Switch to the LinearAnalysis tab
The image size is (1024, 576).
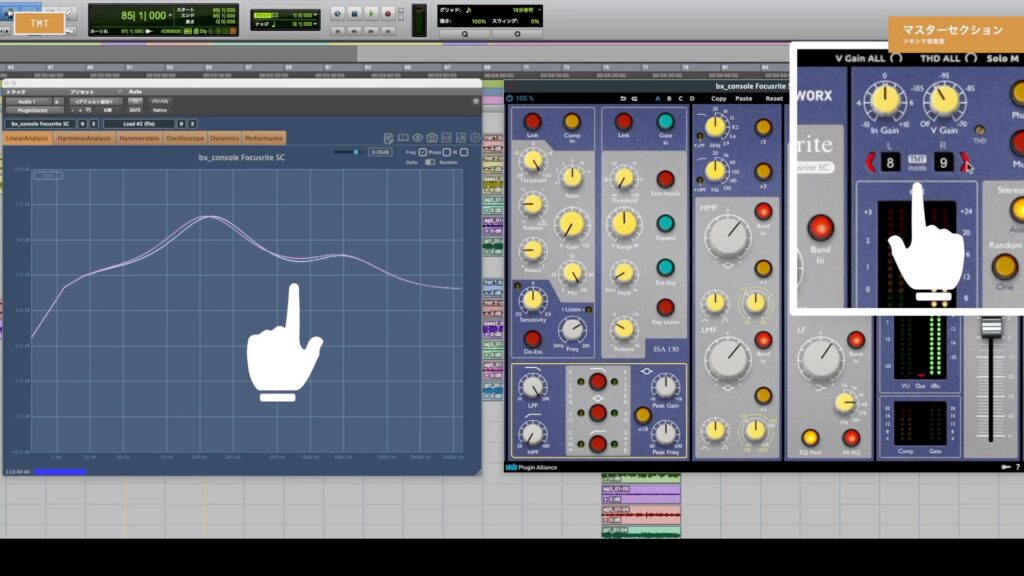[x=27, y=138]
